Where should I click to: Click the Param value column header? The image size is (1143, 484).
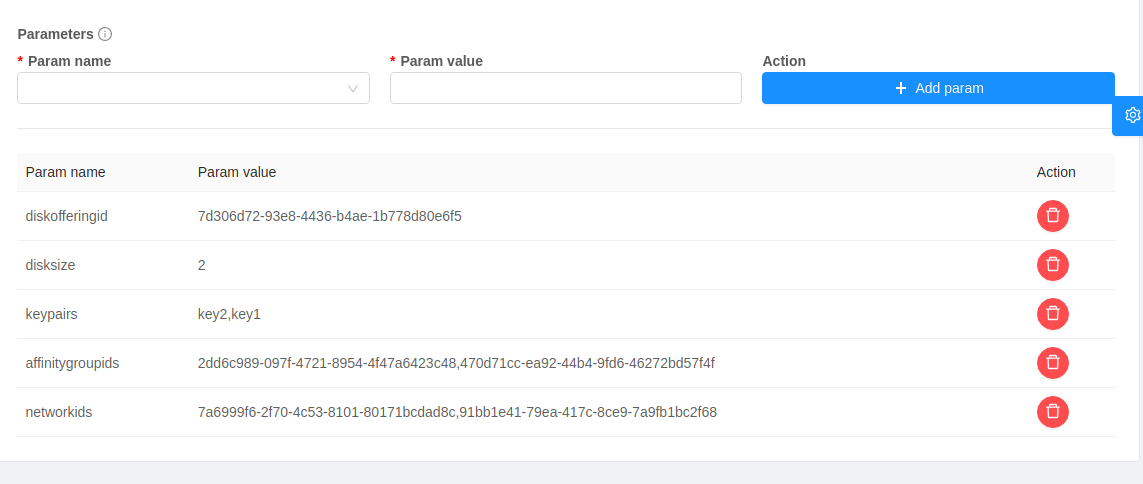coord(237,172)
